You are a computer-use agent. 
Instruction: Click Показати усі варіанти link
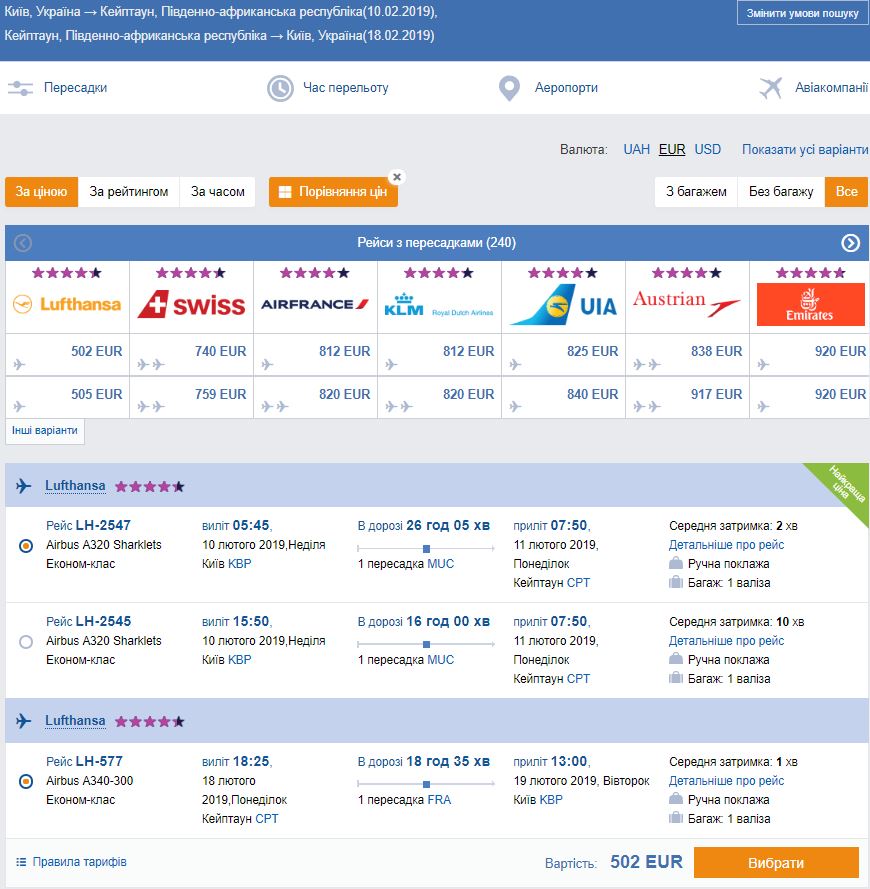click(805, 150)
